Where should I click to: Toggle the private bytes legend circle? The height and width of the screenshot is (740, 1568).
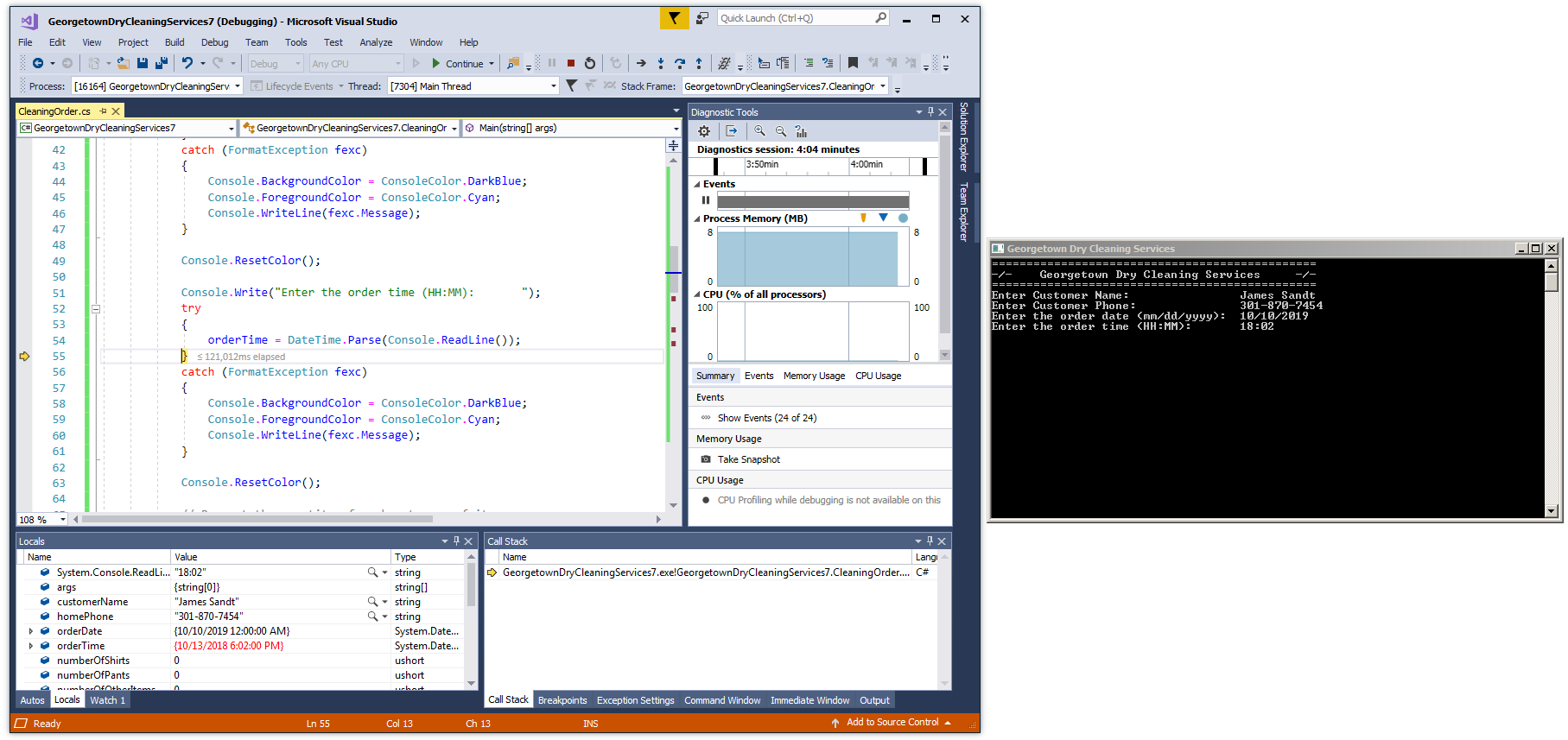click(x=903, y=218)
